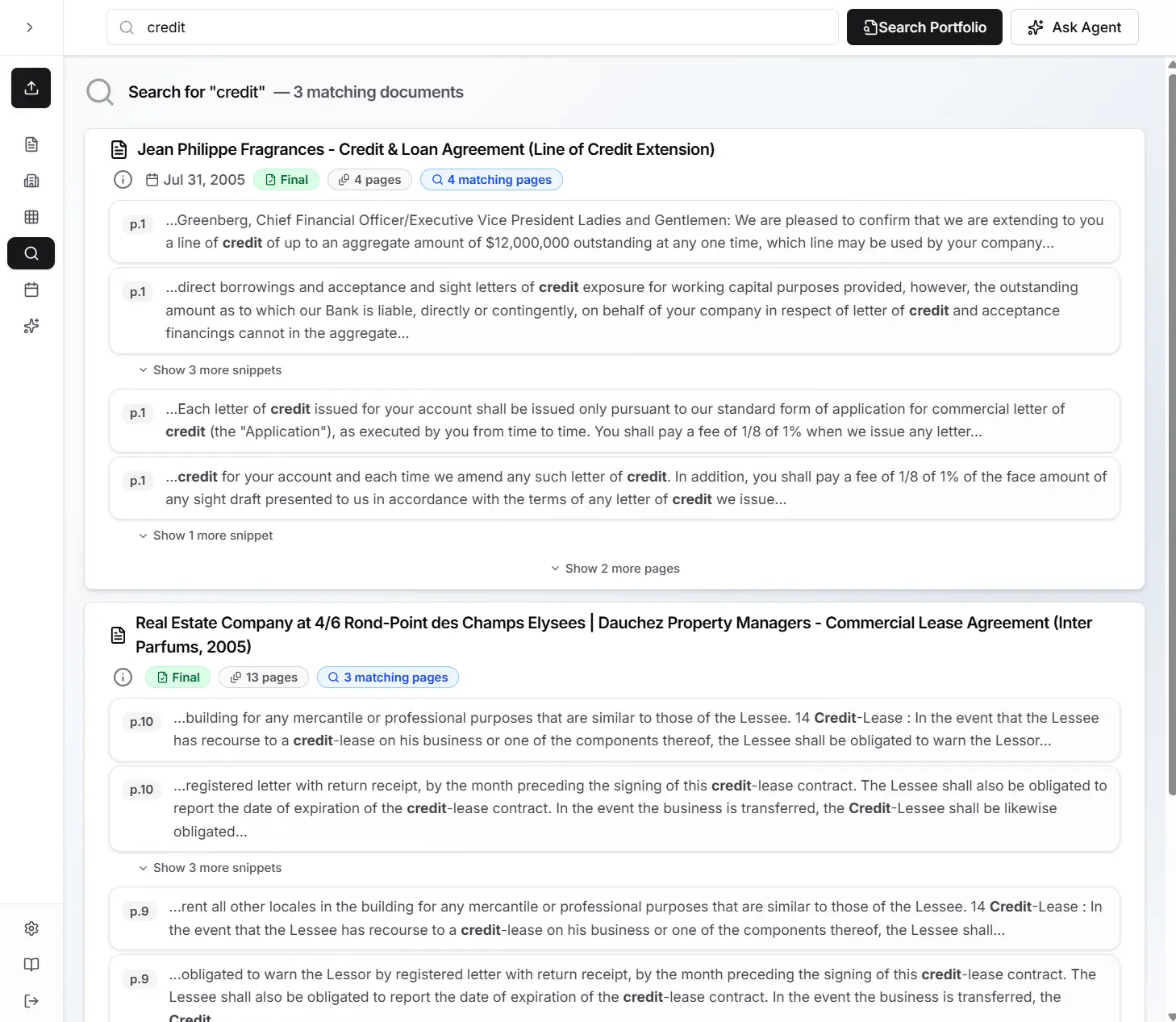The height and width of the screenshot is (1022, 1176).
Task: Toggle the Final status badge on the loan agreement
Action: (x=286, y=179)
